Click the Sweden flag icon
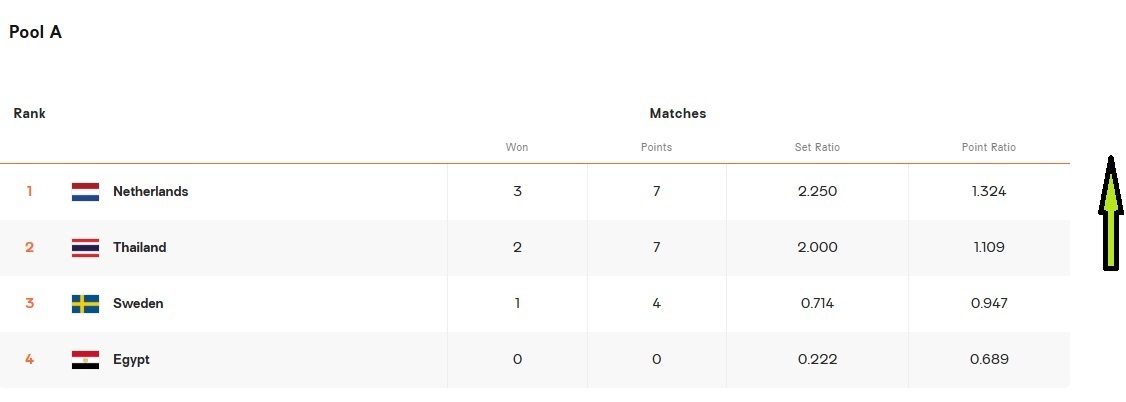The height and width of the screenshot is (402, 1126). click(x=85, y=304)
